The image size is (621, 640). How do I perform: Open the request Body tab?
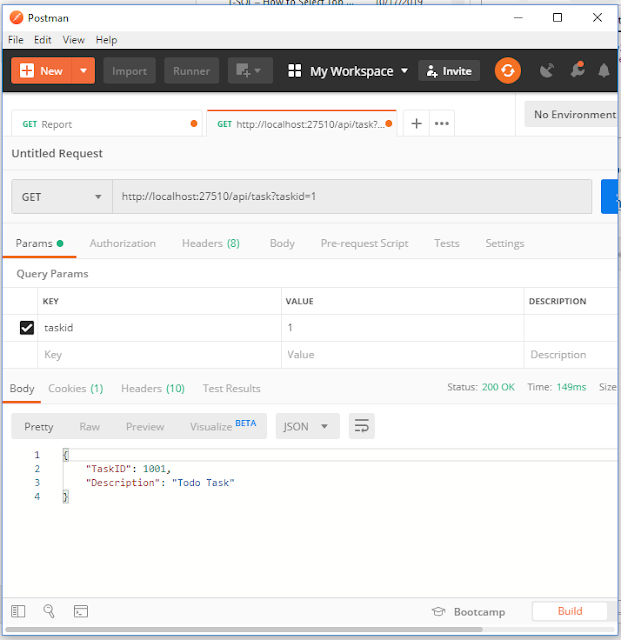pos(282,243)
